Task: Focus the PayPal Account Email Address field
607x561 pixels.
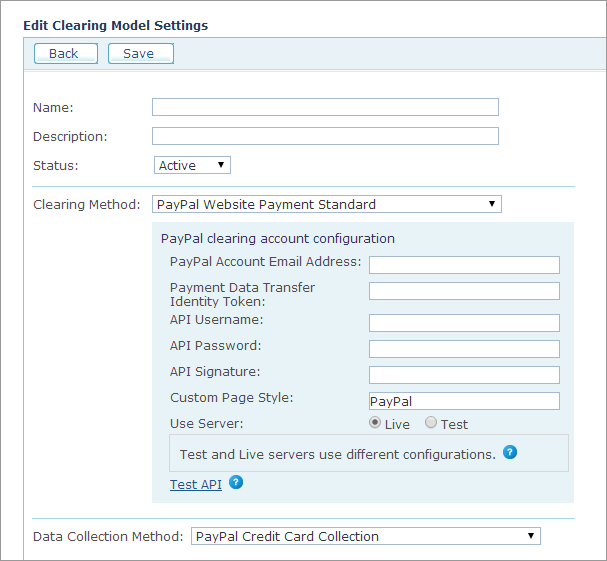Action: tap(464, 265)
